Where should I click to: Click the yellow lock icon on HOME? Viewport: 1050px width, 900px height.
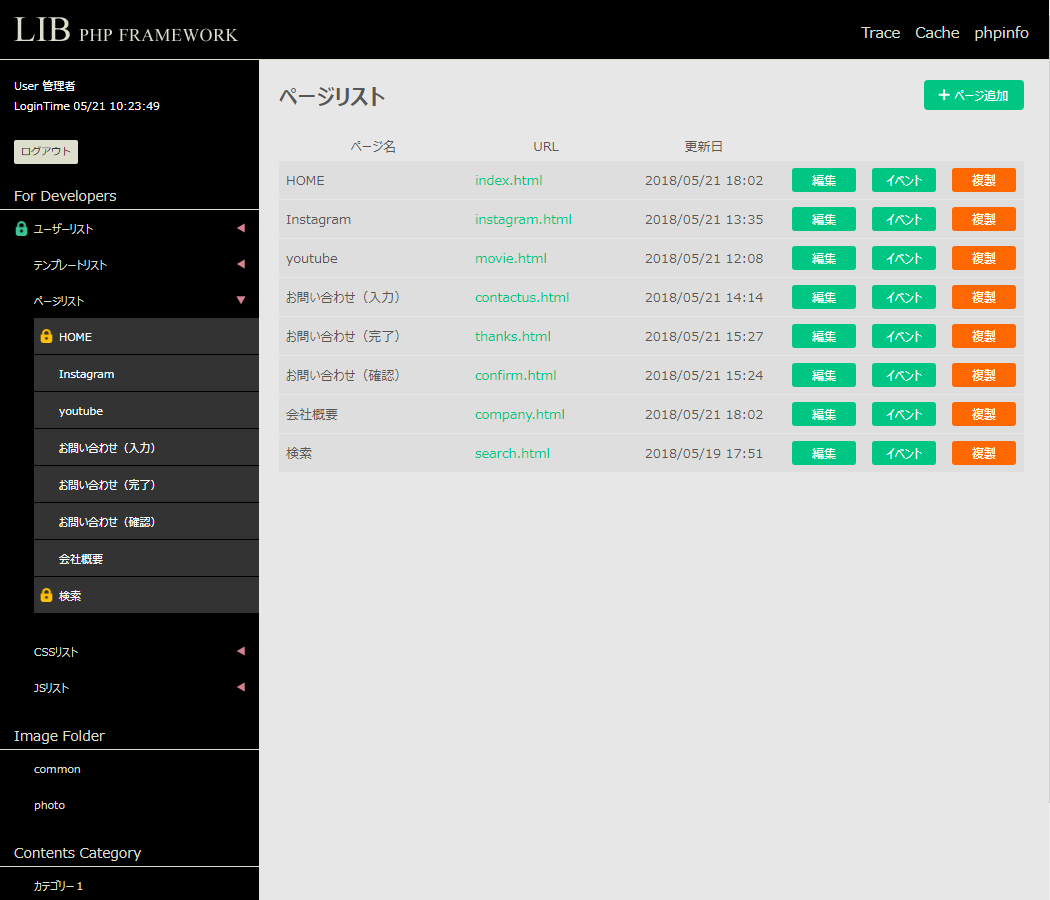(x=46, y=336)
